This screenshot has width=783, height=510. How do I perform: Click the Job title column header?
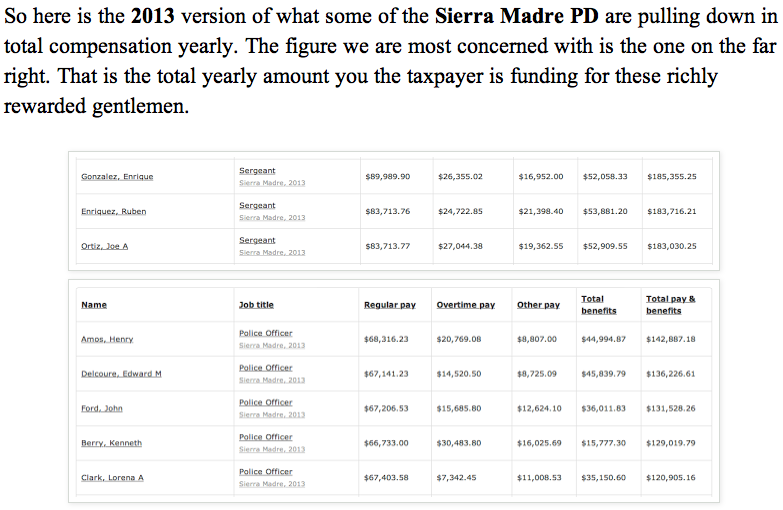[256, 304]
